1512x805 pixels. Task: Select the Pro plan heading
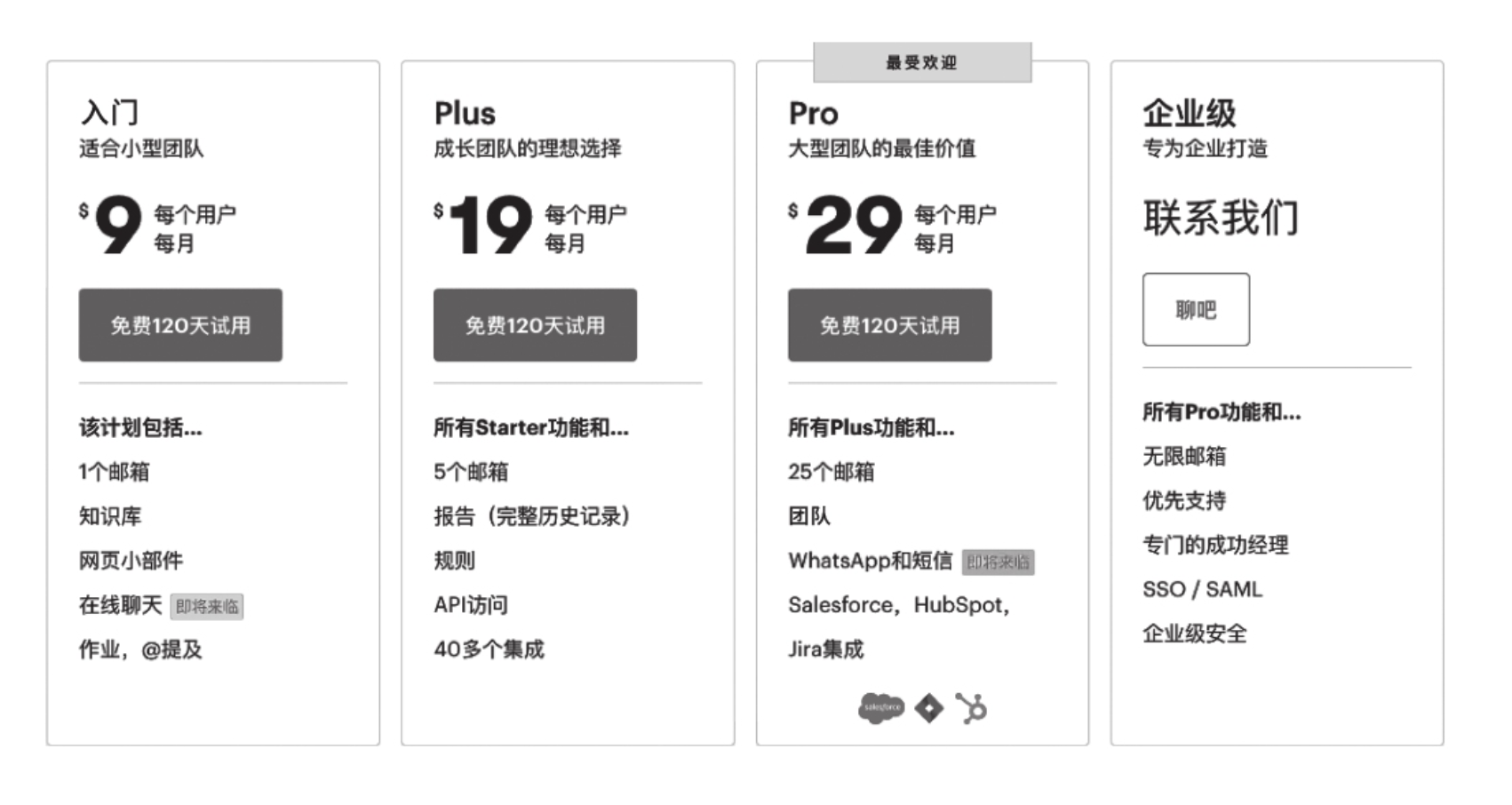tap(813, 113)
